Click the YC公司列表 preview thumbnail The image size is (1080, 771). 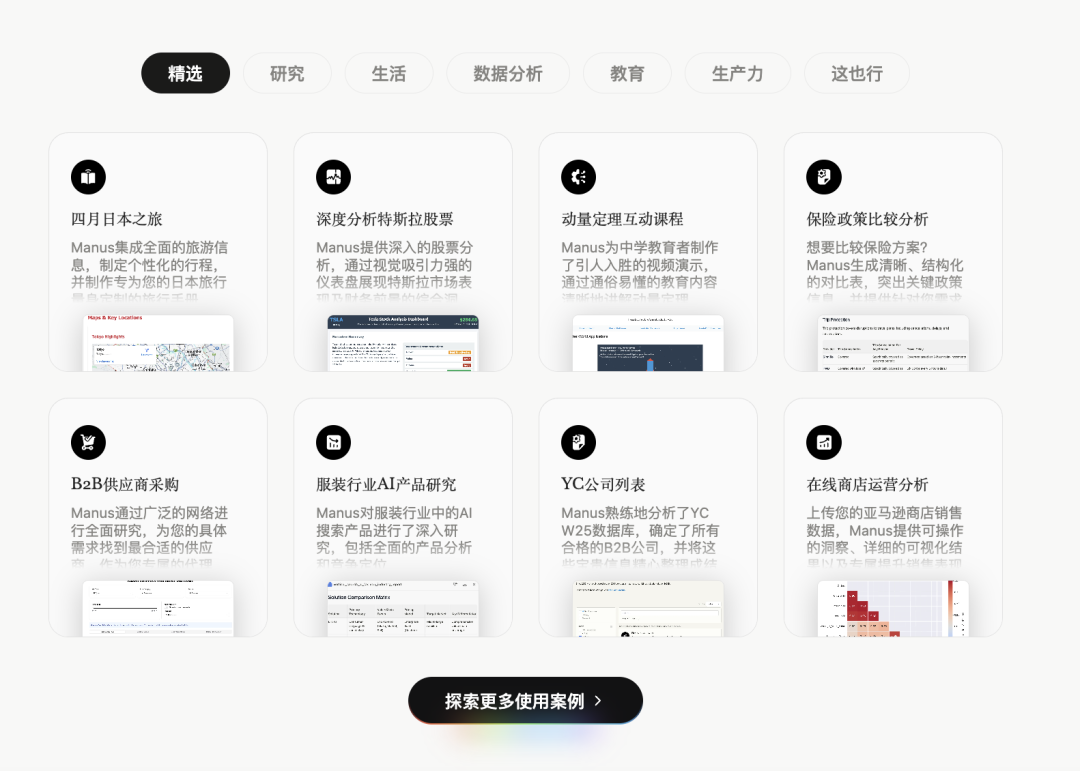tap(648, 608)
